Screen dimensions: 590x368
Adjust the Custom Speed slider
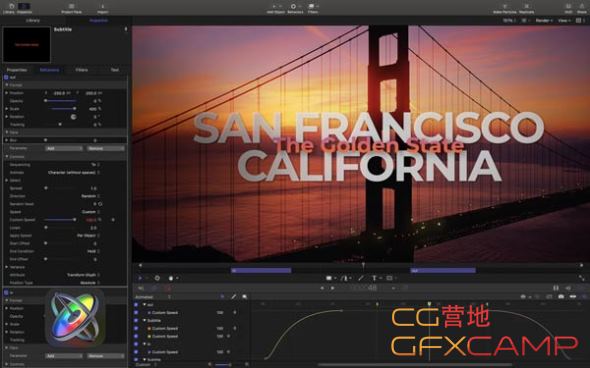click(x=60, y=219)
